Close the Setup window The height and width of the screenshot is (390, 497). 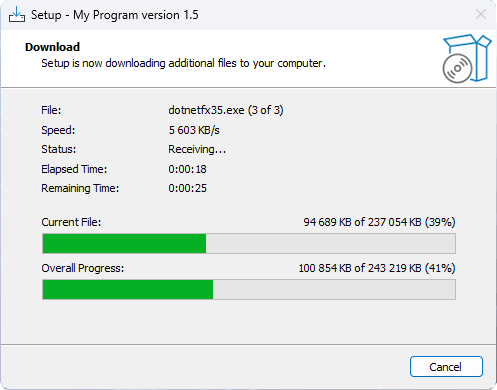pyautogui.click(x=481, y=15)
